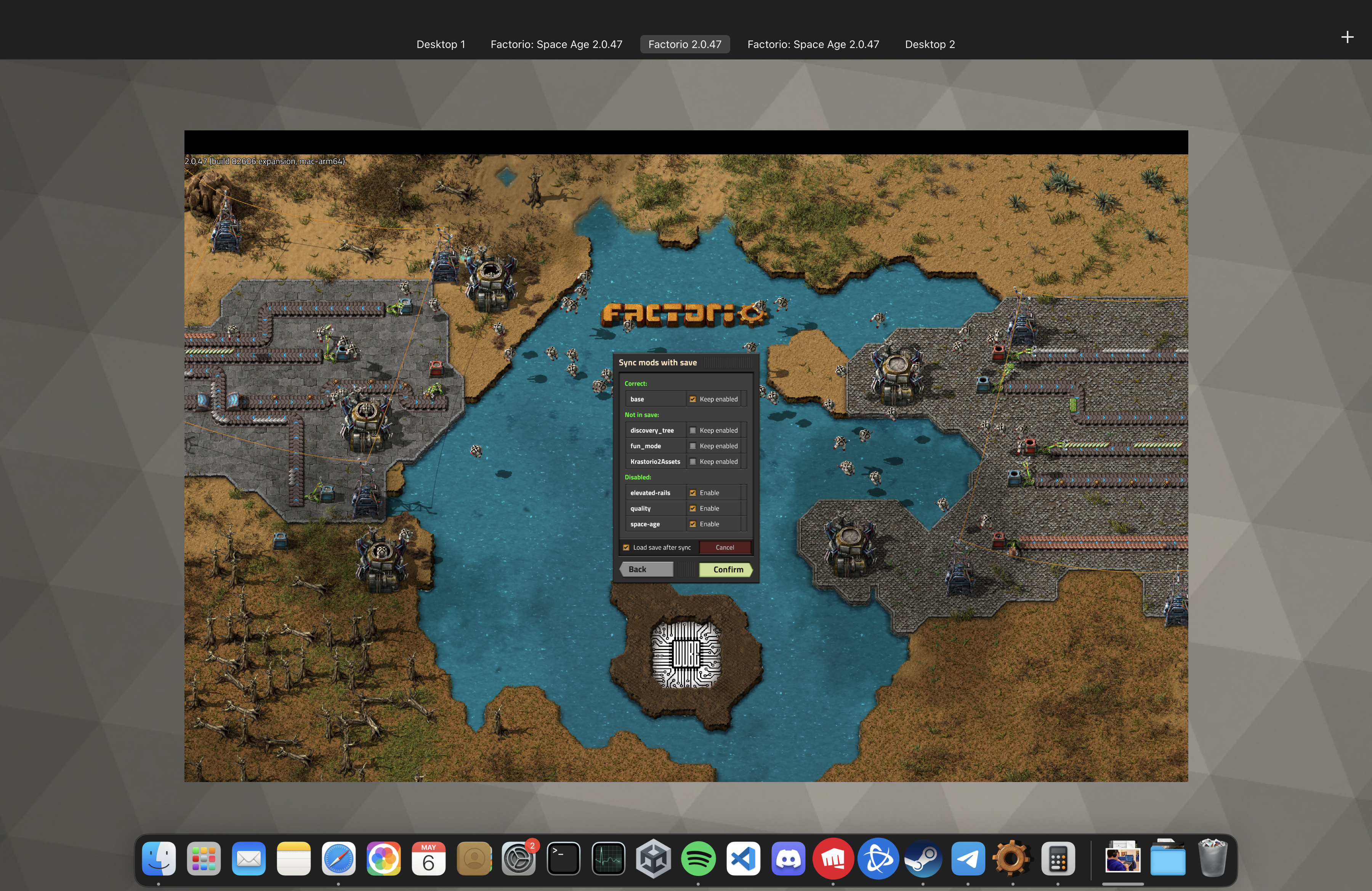Viewport: 1372px width, 891px height.
Task: Uncheck Enable for the quality mod
Action: 693,508
